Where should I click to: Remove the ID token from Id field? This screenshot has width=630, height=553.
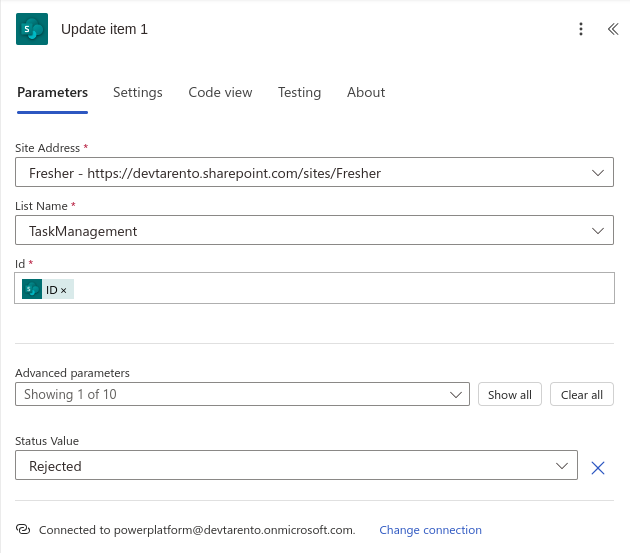click(64, 290)
